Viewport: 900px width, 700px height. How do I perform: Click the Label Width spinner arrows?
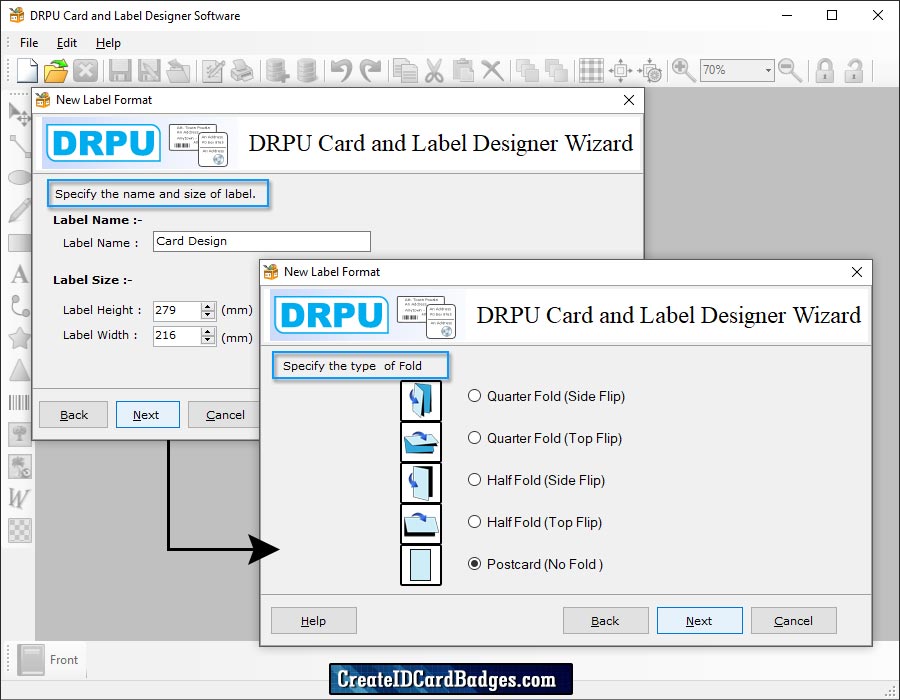[208, 336]
